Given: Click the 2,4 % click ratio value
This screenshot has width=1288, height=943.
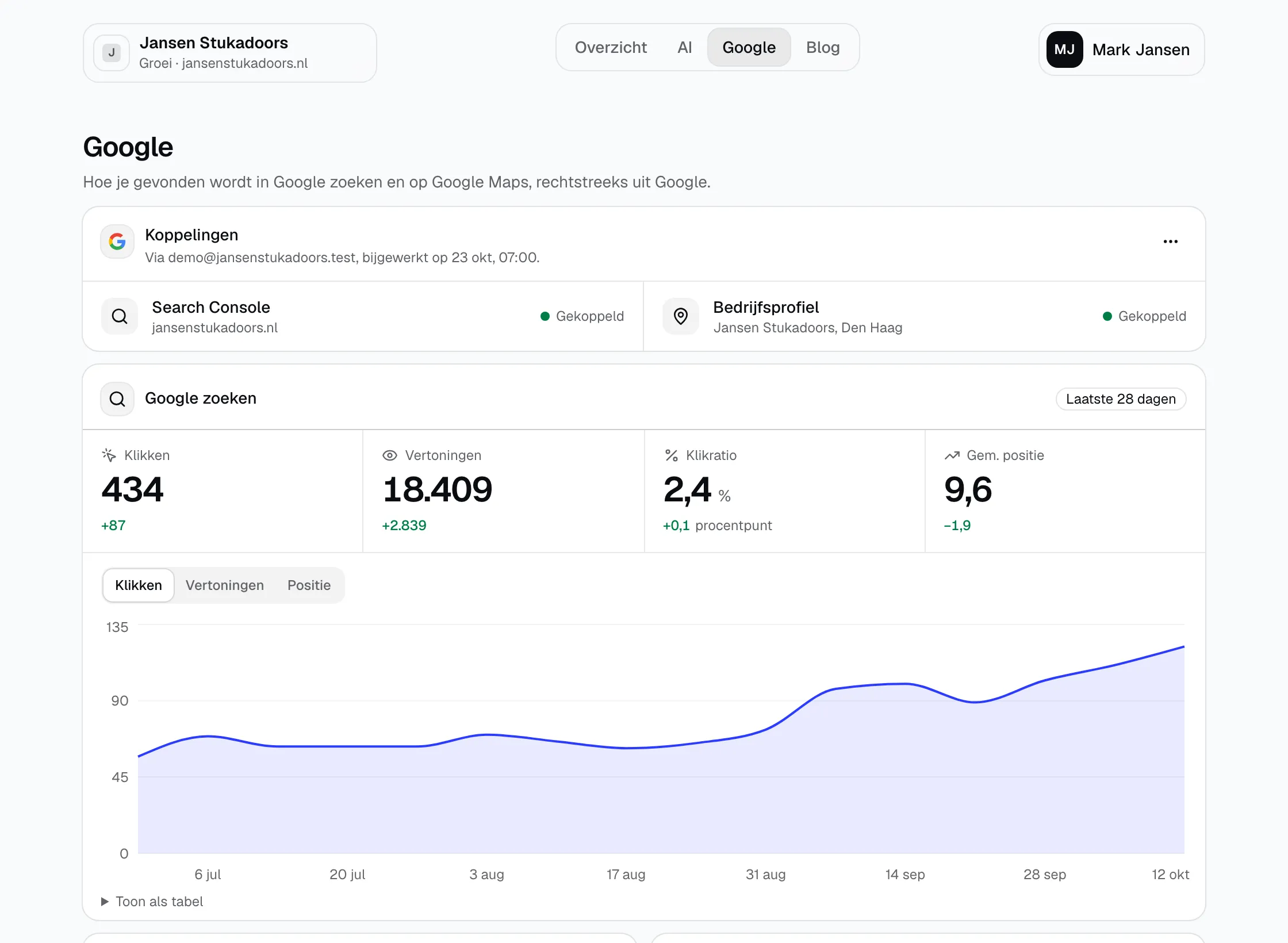Looking at the screenshot, I should coord(697,490).
